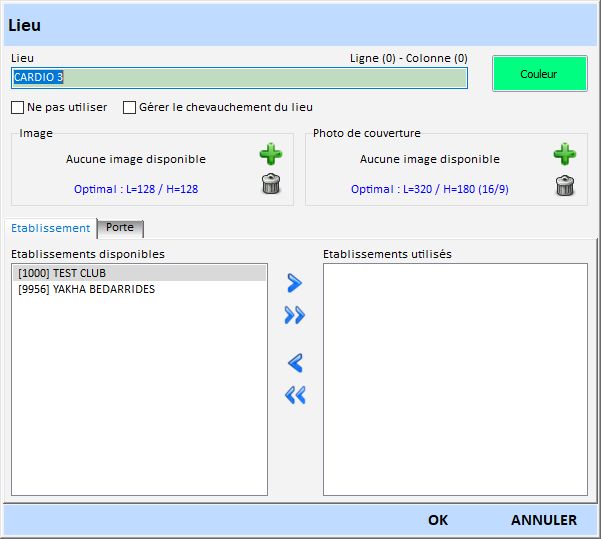Add a cover photo with the green plus
The image size is (601, 539).
[565, 155]
